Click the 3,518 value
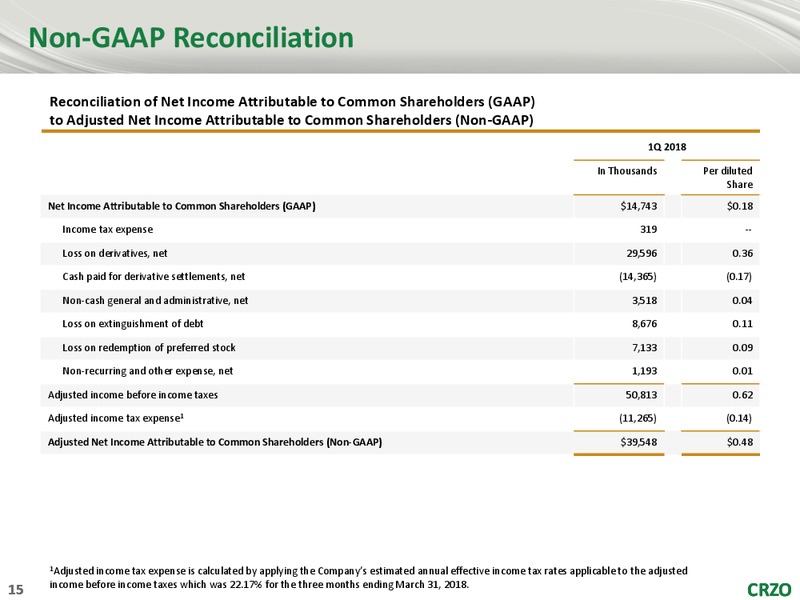This screenshot has height=600, width=800. (644, 301)
